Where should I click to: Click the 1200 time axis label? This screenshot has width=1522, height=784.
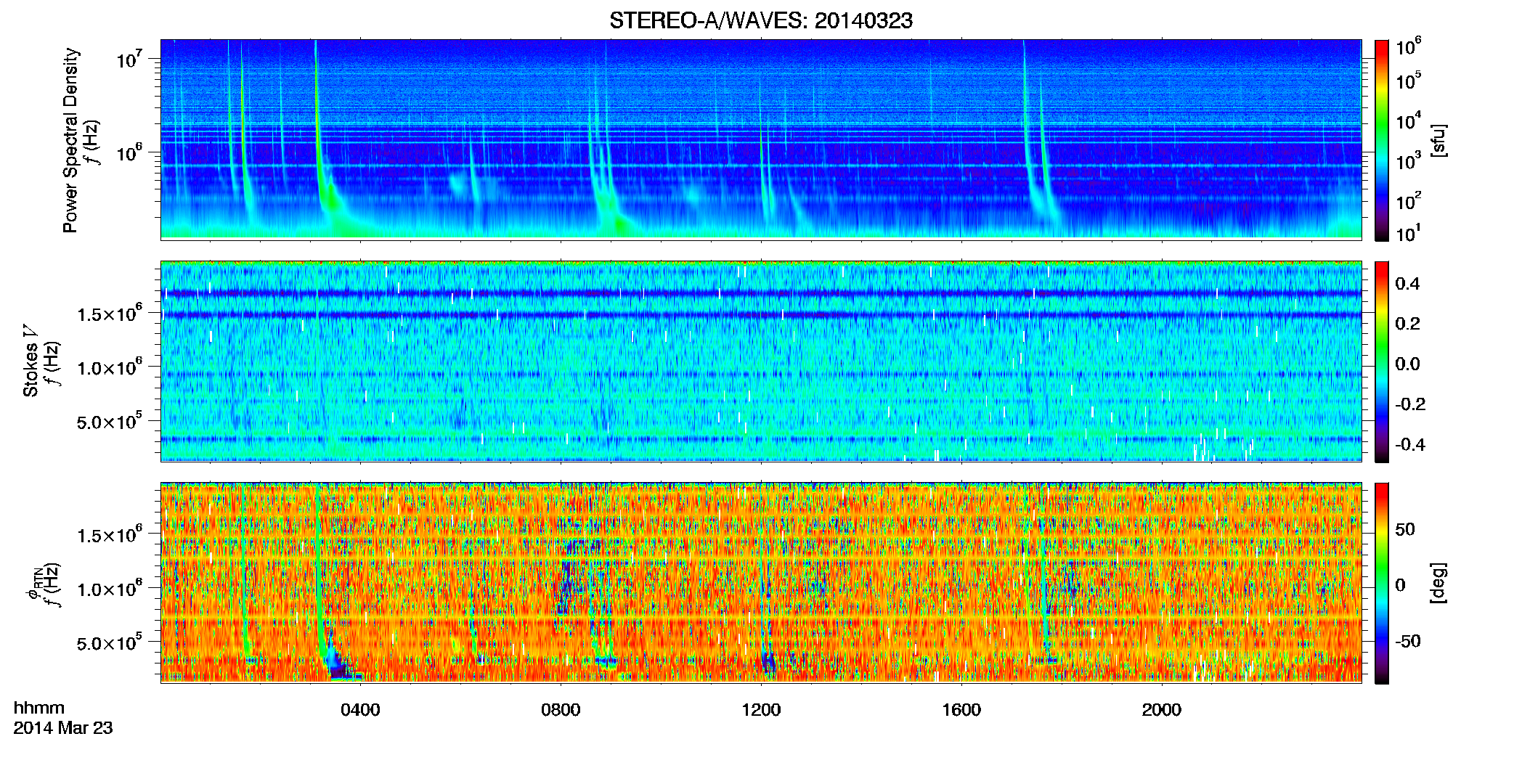pyautogui.click(x=761, y=710)
